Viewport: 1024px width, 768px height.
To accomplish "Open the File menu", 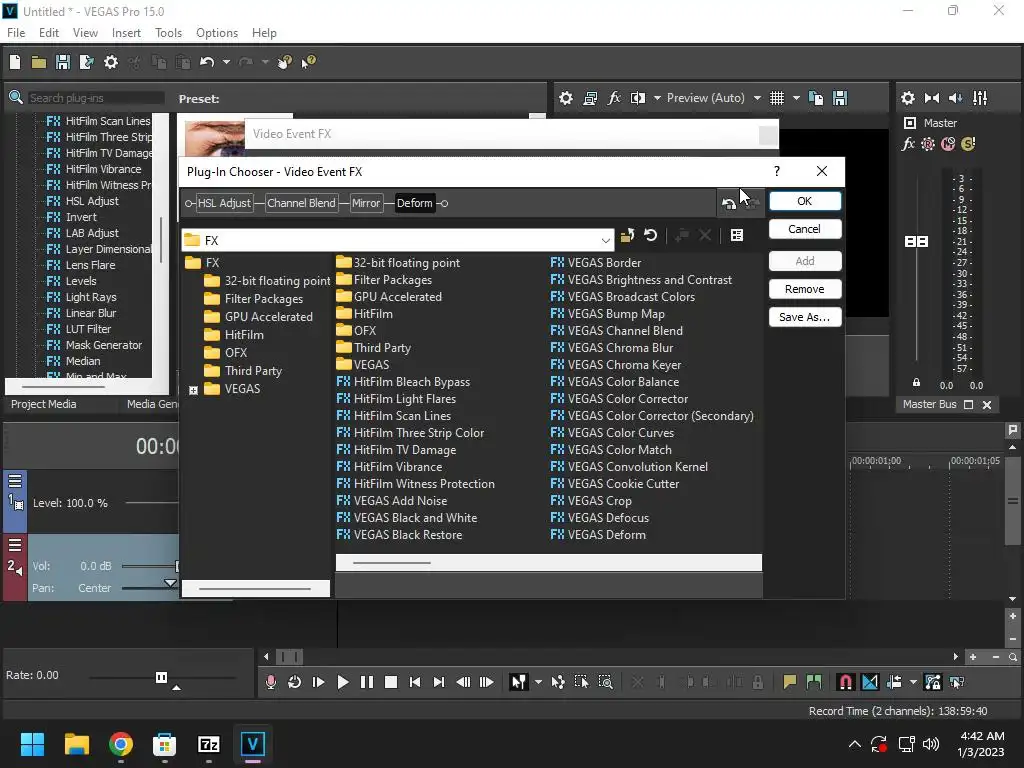I will (16, 33).
